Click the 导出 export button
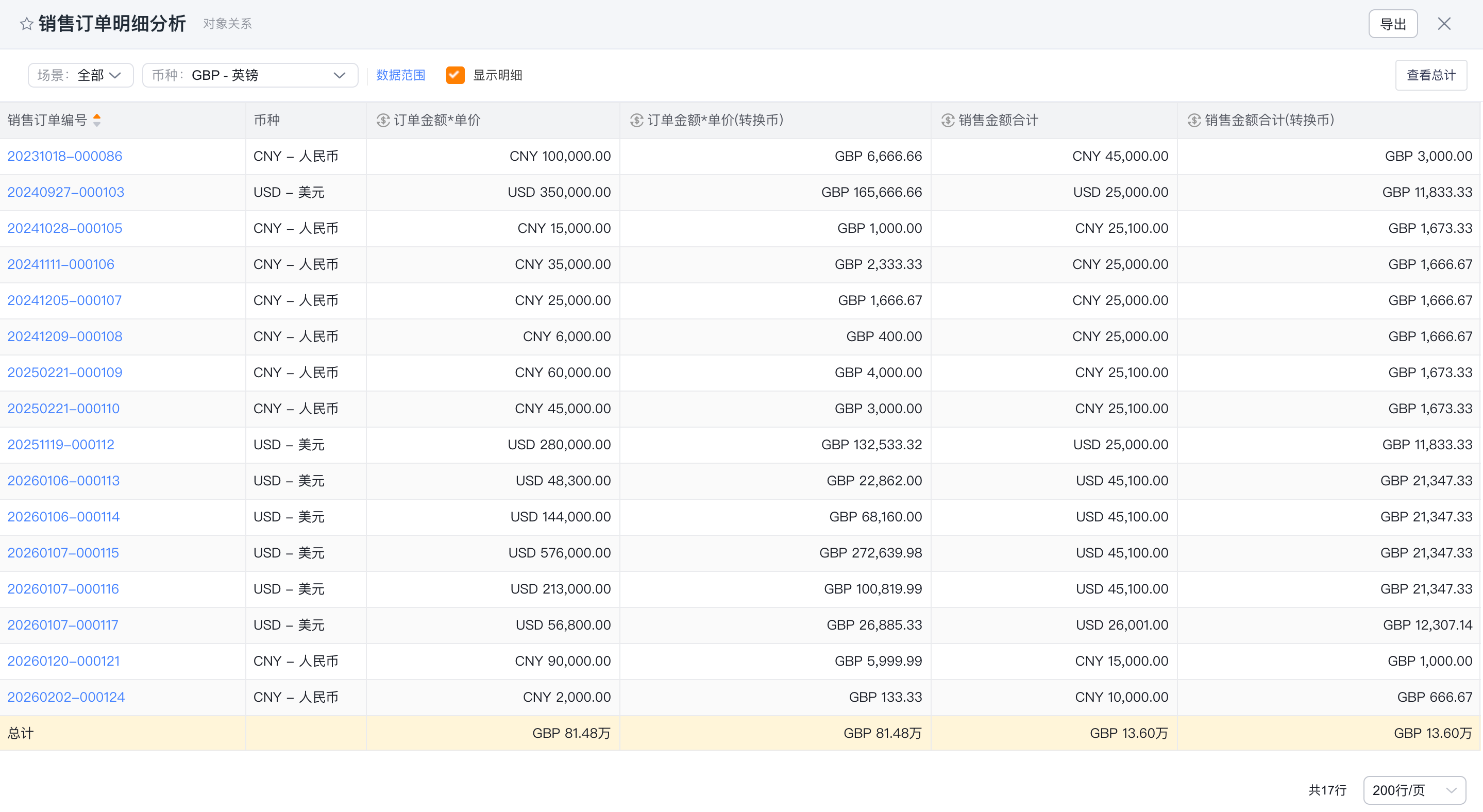Screen dimensions: 1483x812 coord(1393,24)
